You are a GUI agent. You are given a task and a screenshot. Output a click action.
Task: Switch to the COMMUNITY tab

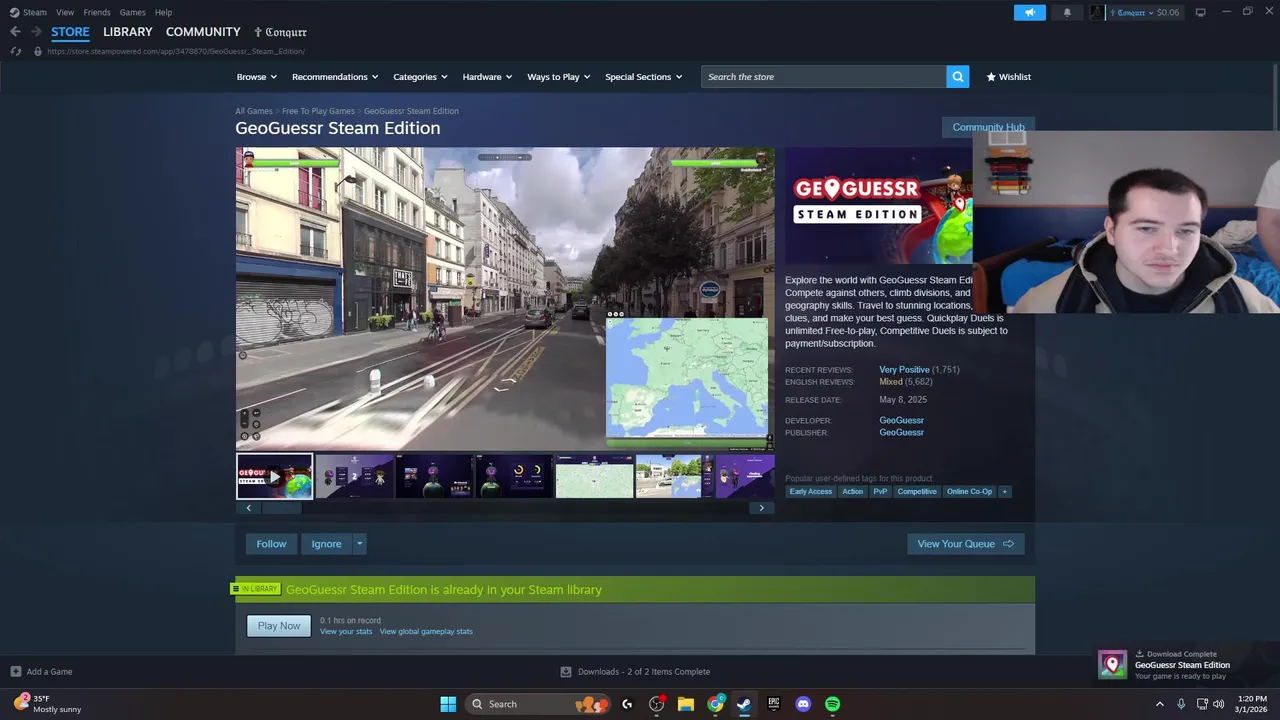[203, 32]
